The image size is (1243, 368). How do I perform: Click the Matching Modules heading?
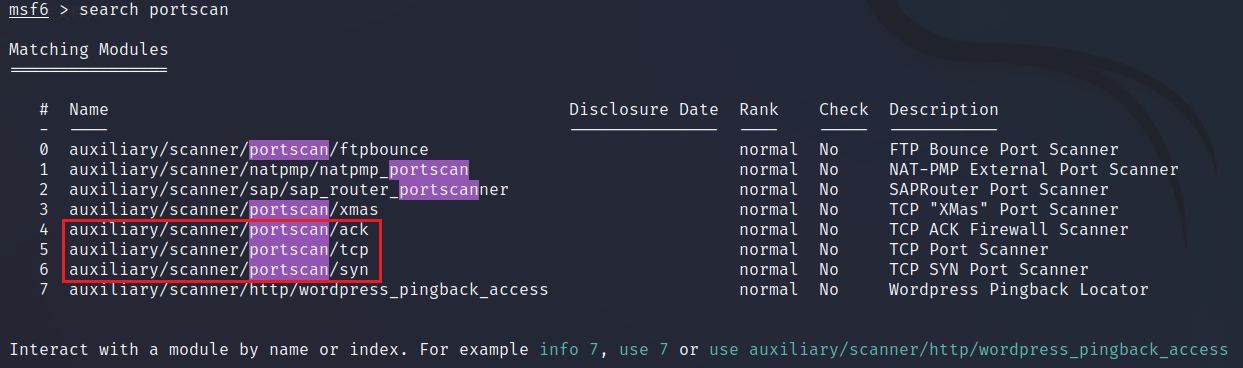89,49
